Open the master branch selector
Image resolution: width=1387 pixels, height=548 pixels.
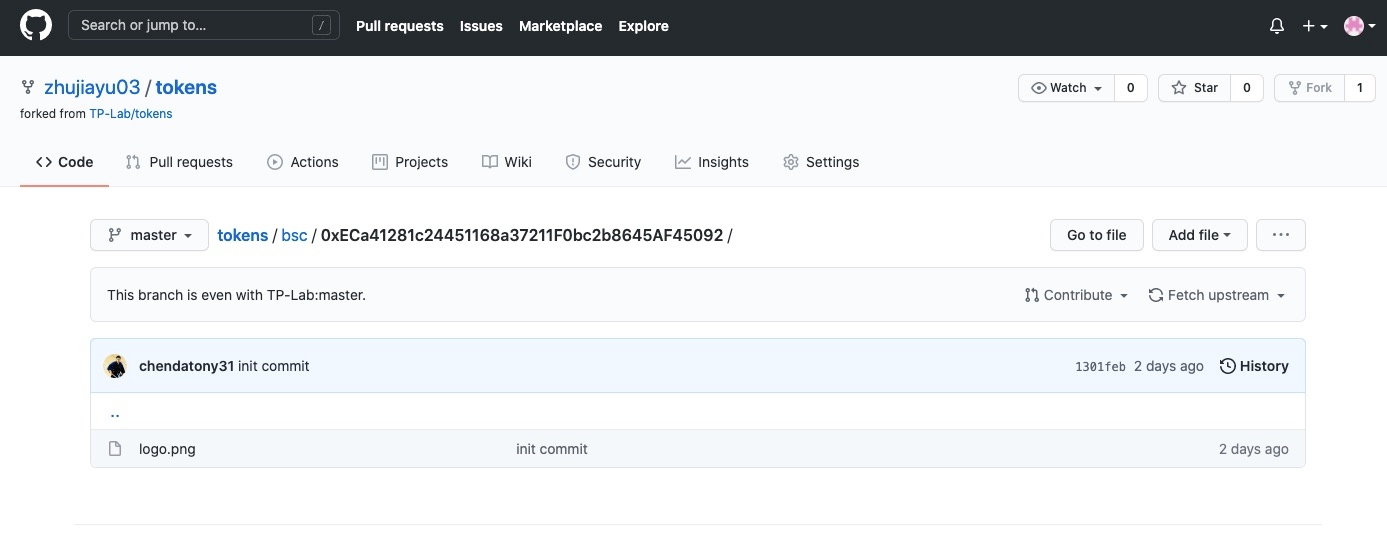click(149, 235)
